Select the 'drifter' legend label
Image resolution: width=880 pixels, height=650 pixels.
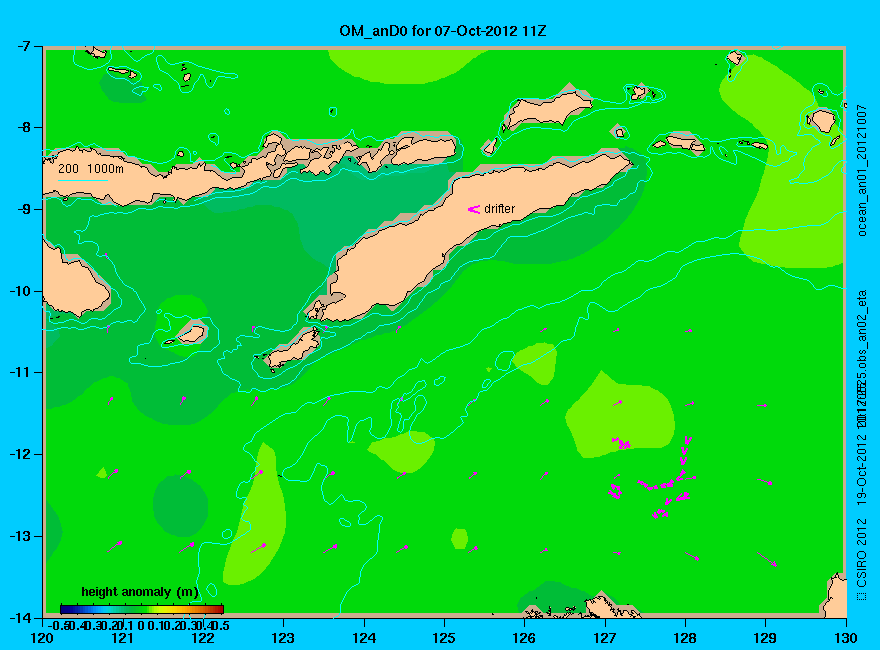[499, 209]
